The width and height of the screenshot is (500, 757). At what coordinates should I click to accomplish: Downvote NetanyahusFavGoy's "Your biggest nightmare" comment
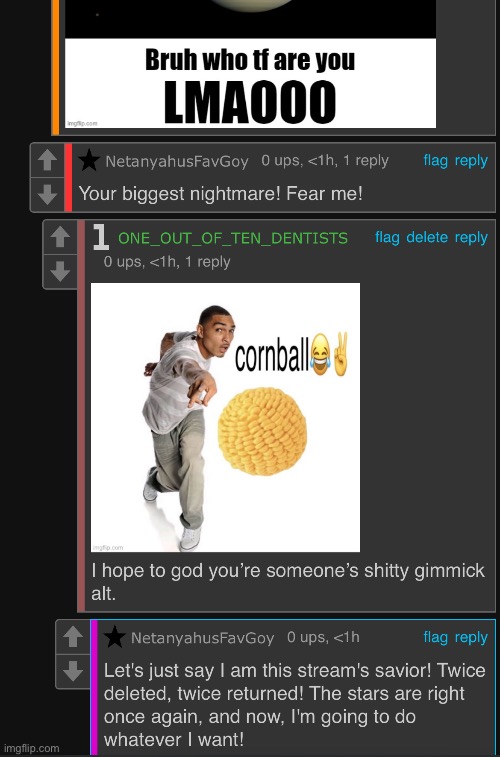pos(47,194)
